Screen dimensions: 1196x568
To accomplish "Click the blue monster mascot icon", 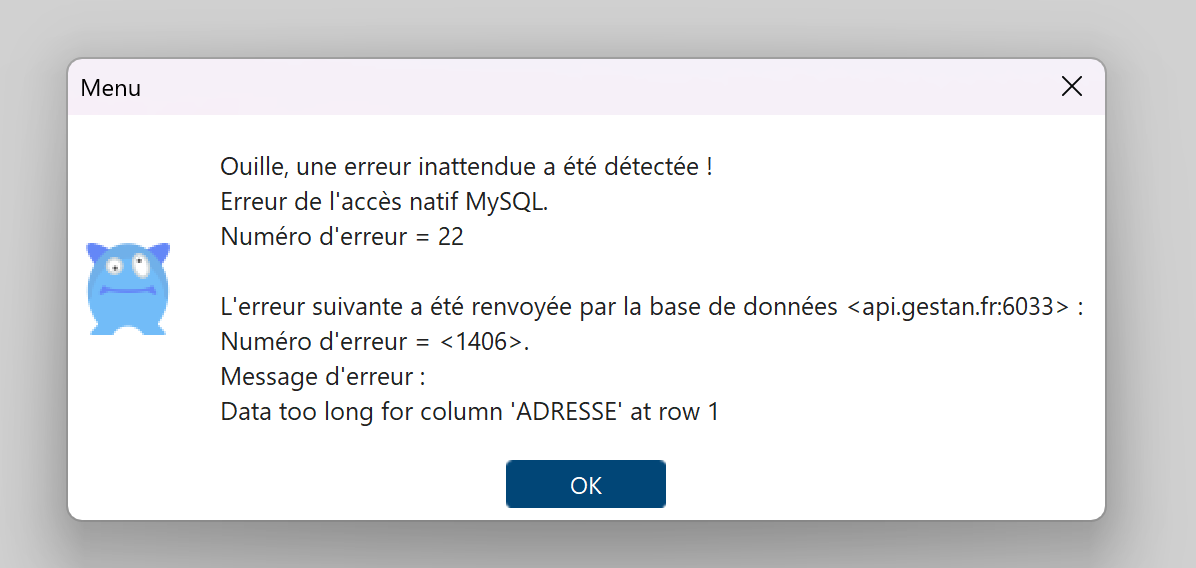I will coord(127,288).
